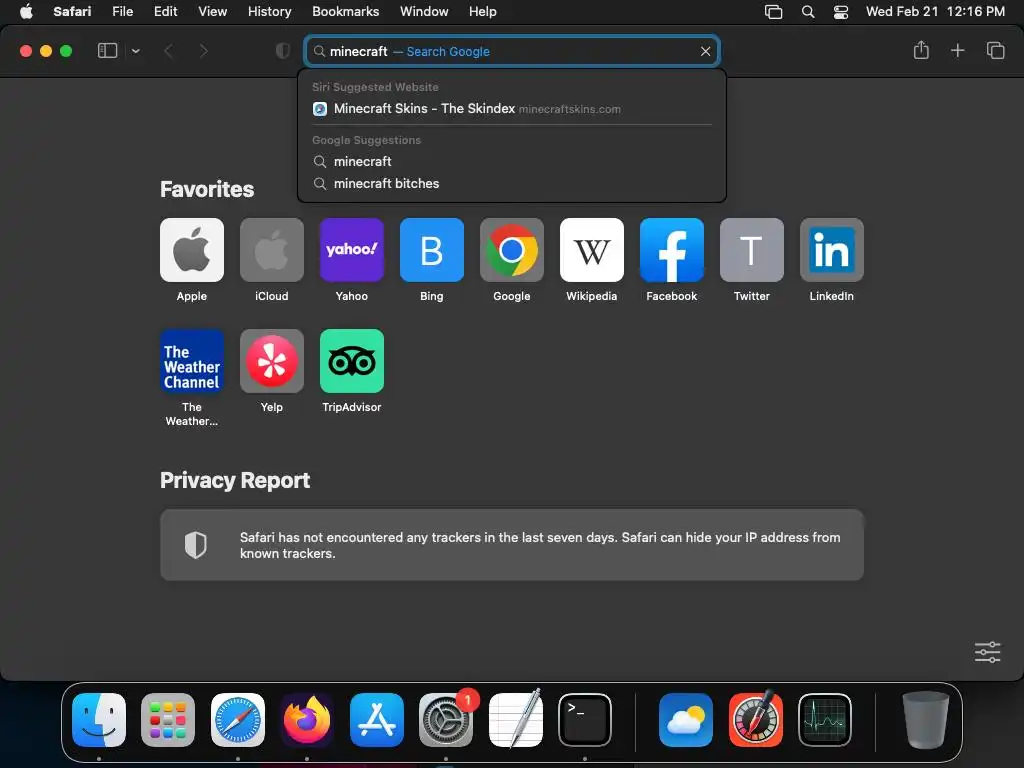This screenshot has width=1024, height=768.
Task: Open the Apple menu
Action: tap(26, 12)
